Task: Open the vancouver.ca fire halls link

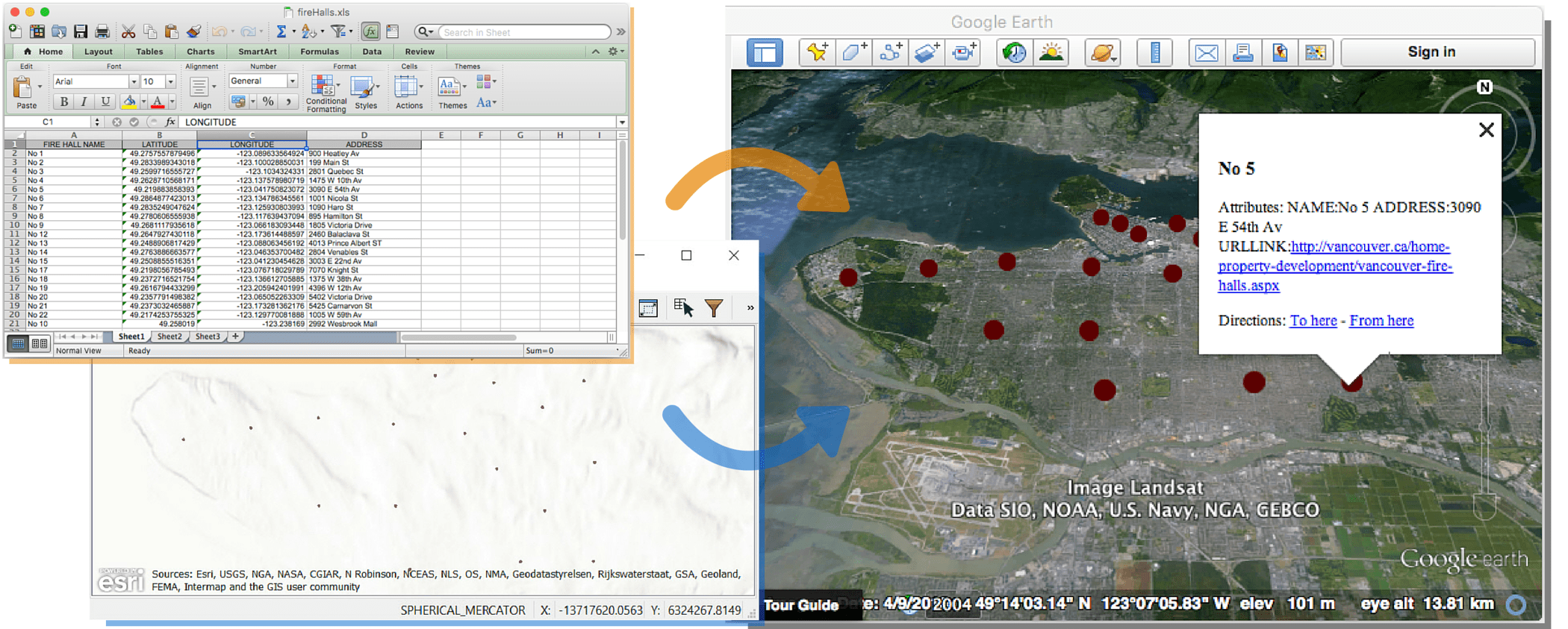Action: point(1334,266)
